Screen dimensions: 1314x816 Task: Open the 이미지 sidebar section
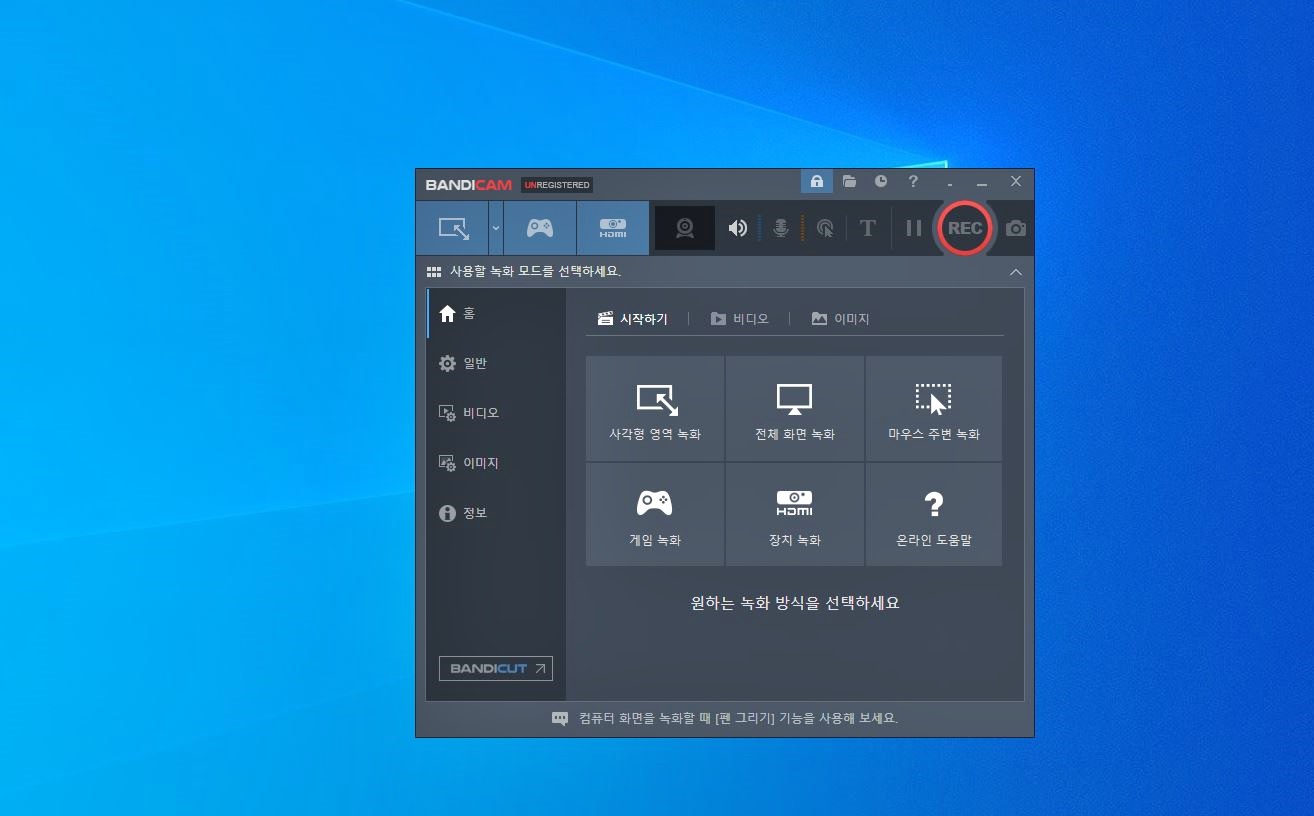496,463
